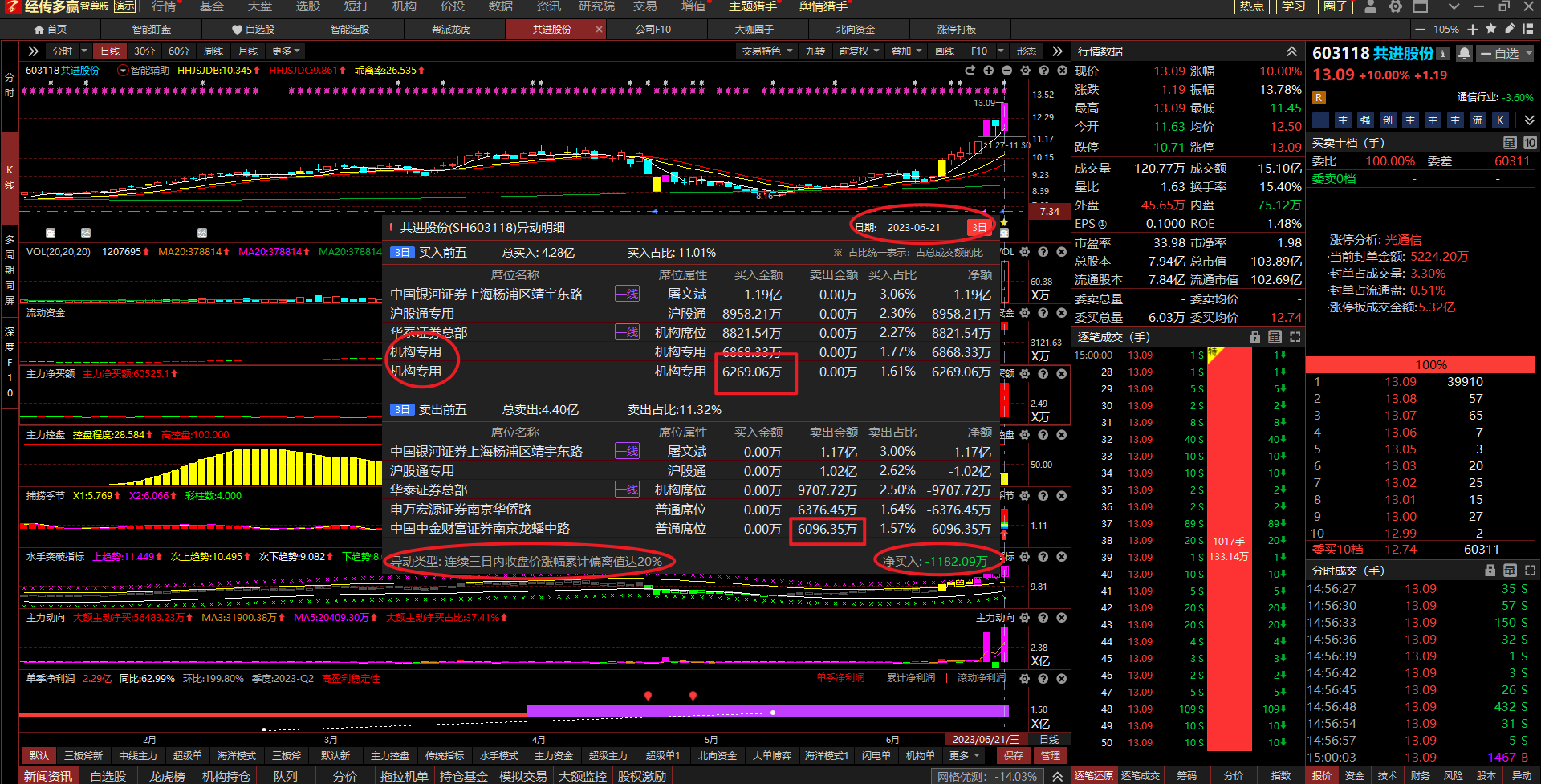The height and width of the screenshot is (784, 1541).
Task: Click the lock icon in the 逐笔成交 header
Action: point(1255,337)
